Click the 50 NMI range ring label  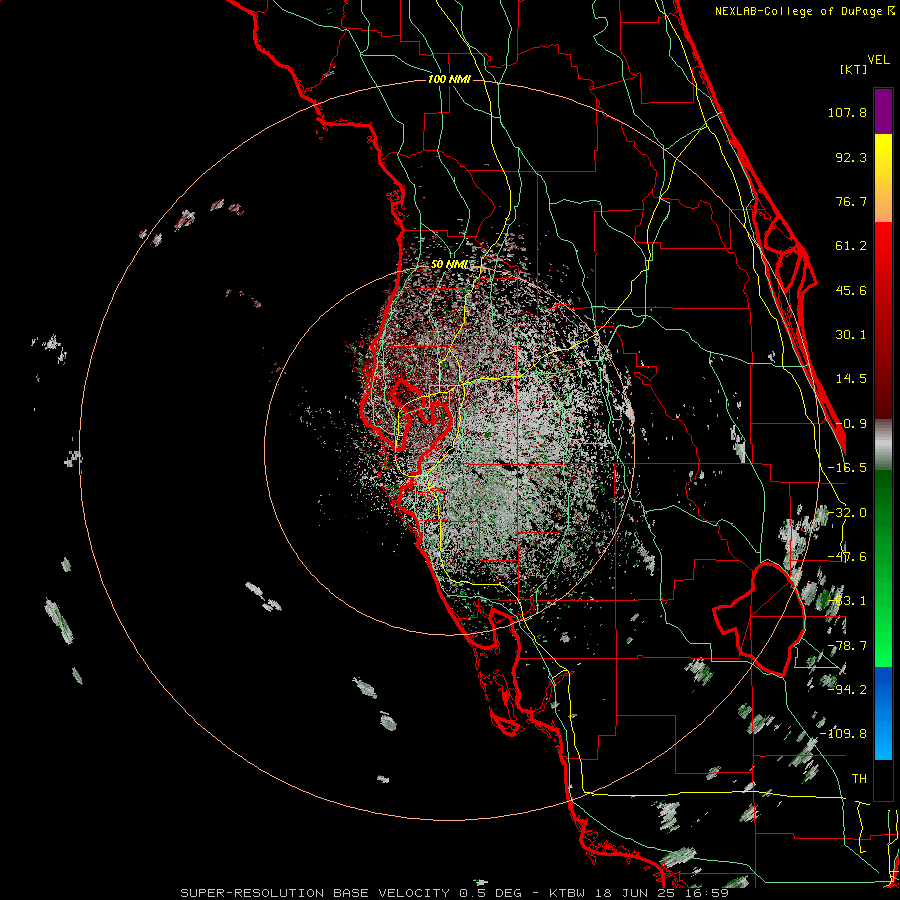point(449,265)
